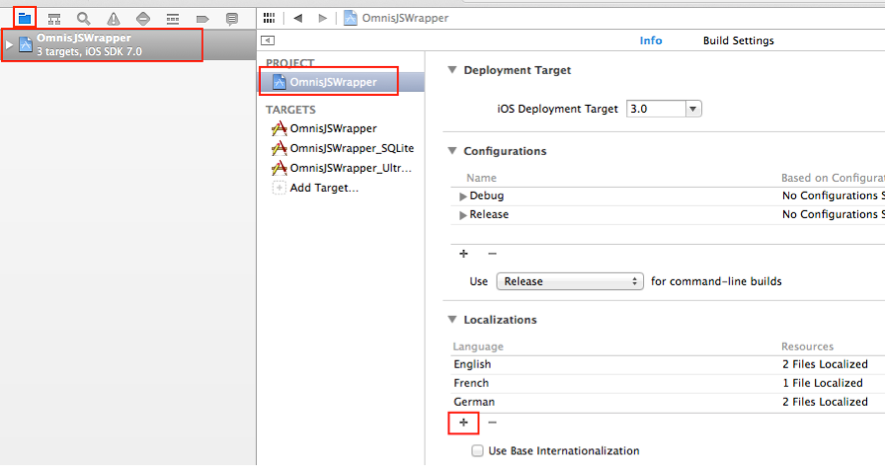The width and height of the screenshot is (886, 466).
Task: Click French's 1 File Localized cell
Action: pos(822,383)
